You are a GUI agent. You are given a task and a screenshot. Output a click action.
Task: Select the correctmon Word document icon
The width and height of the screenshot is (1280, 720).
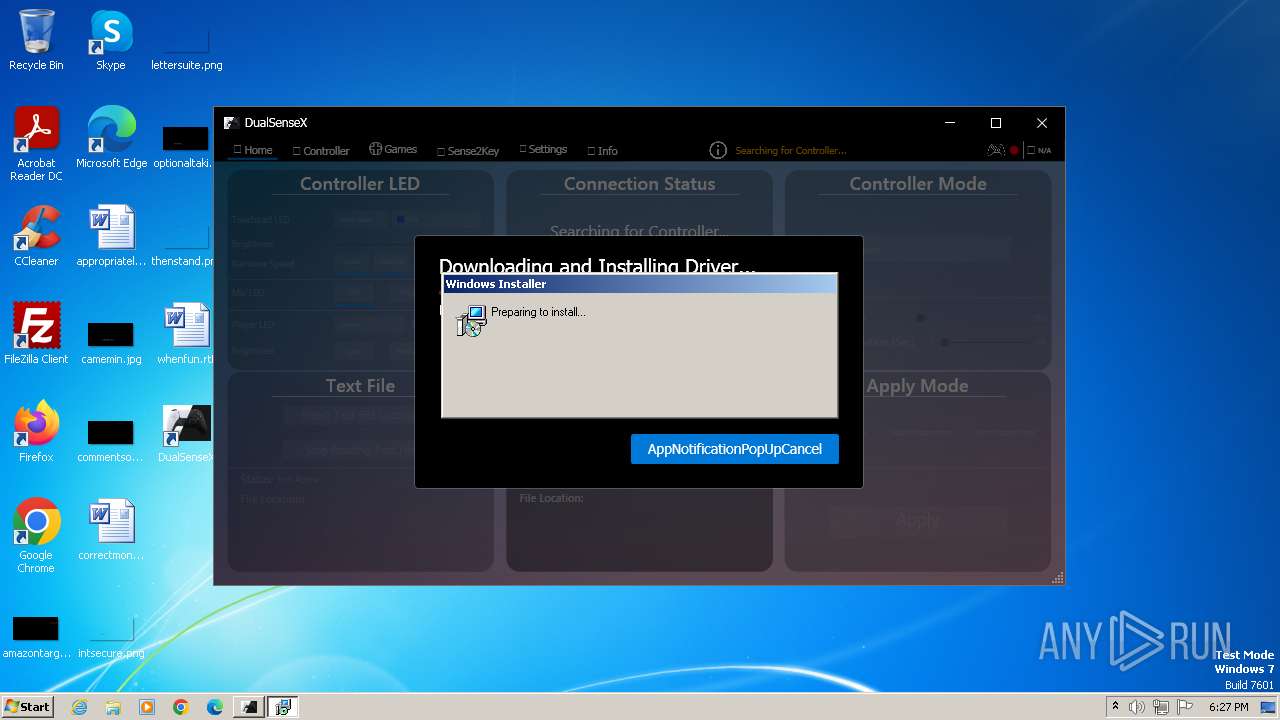click(111, 530)
